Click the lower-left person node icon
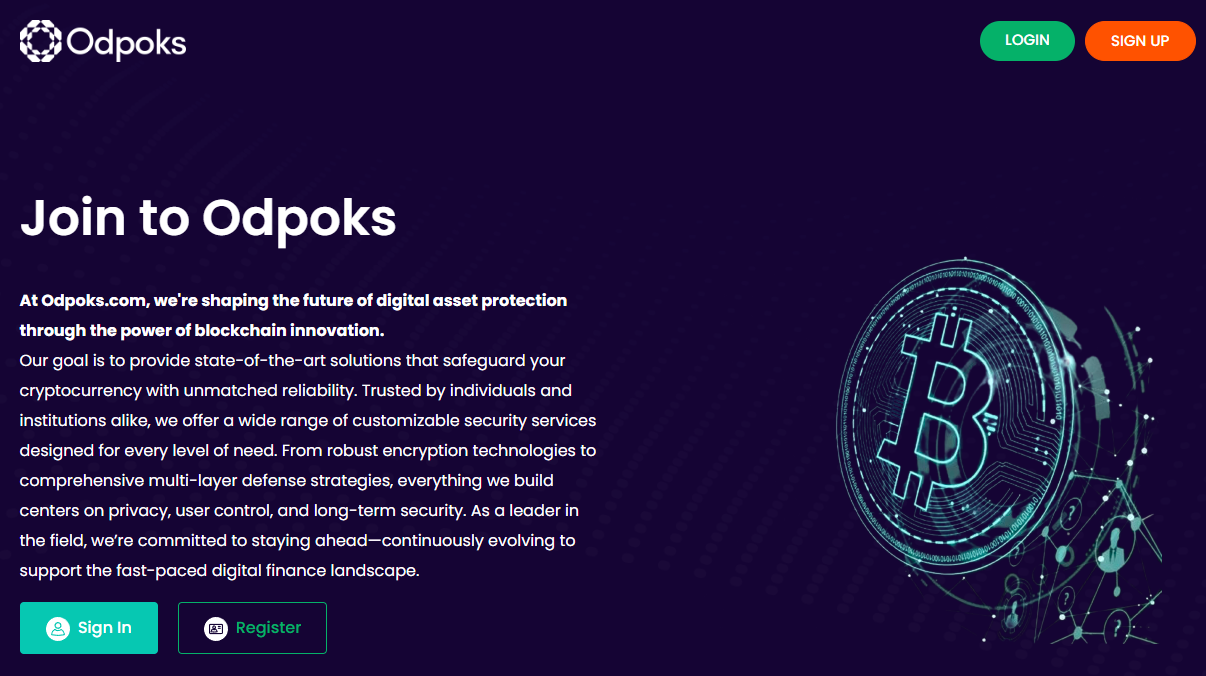 pos(1013,612)
